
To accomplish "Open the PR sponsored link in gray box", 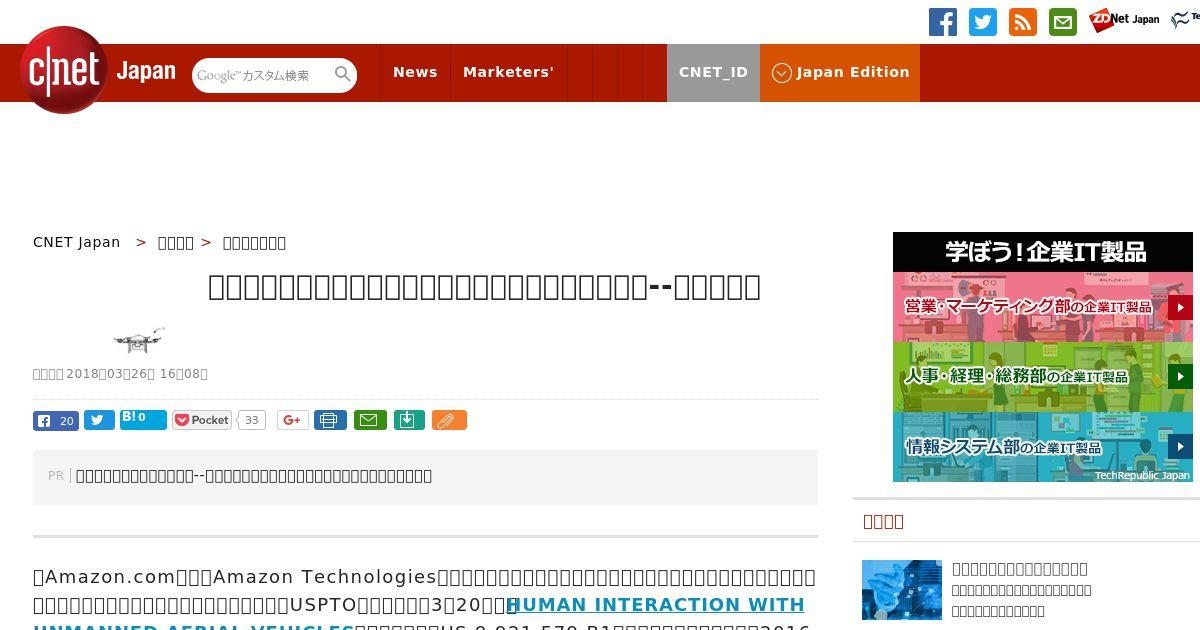I will point(254,476).
